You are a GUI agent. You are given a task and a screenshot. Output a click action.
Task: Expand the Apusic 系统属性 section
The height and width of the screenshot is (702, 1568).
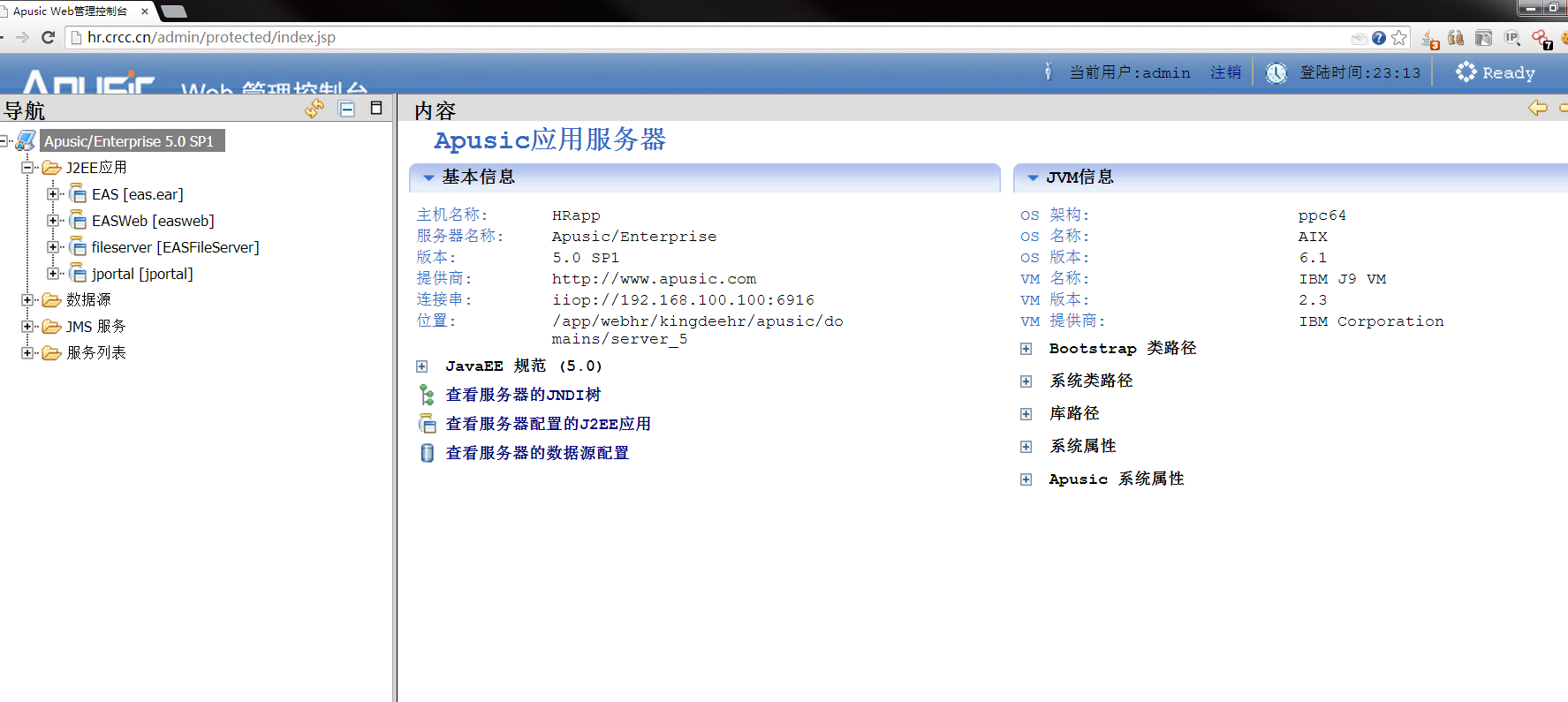(1026, 479)
